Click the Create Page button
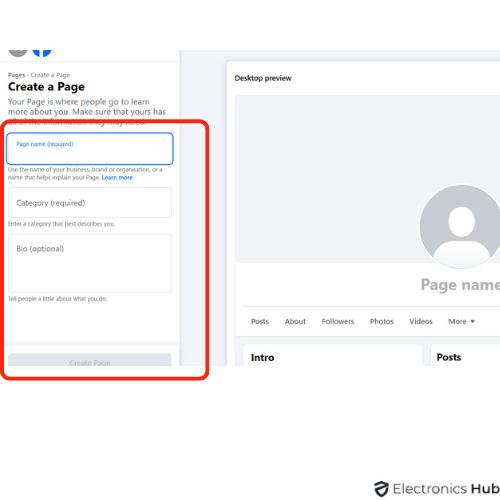 [x=90, y=361]
